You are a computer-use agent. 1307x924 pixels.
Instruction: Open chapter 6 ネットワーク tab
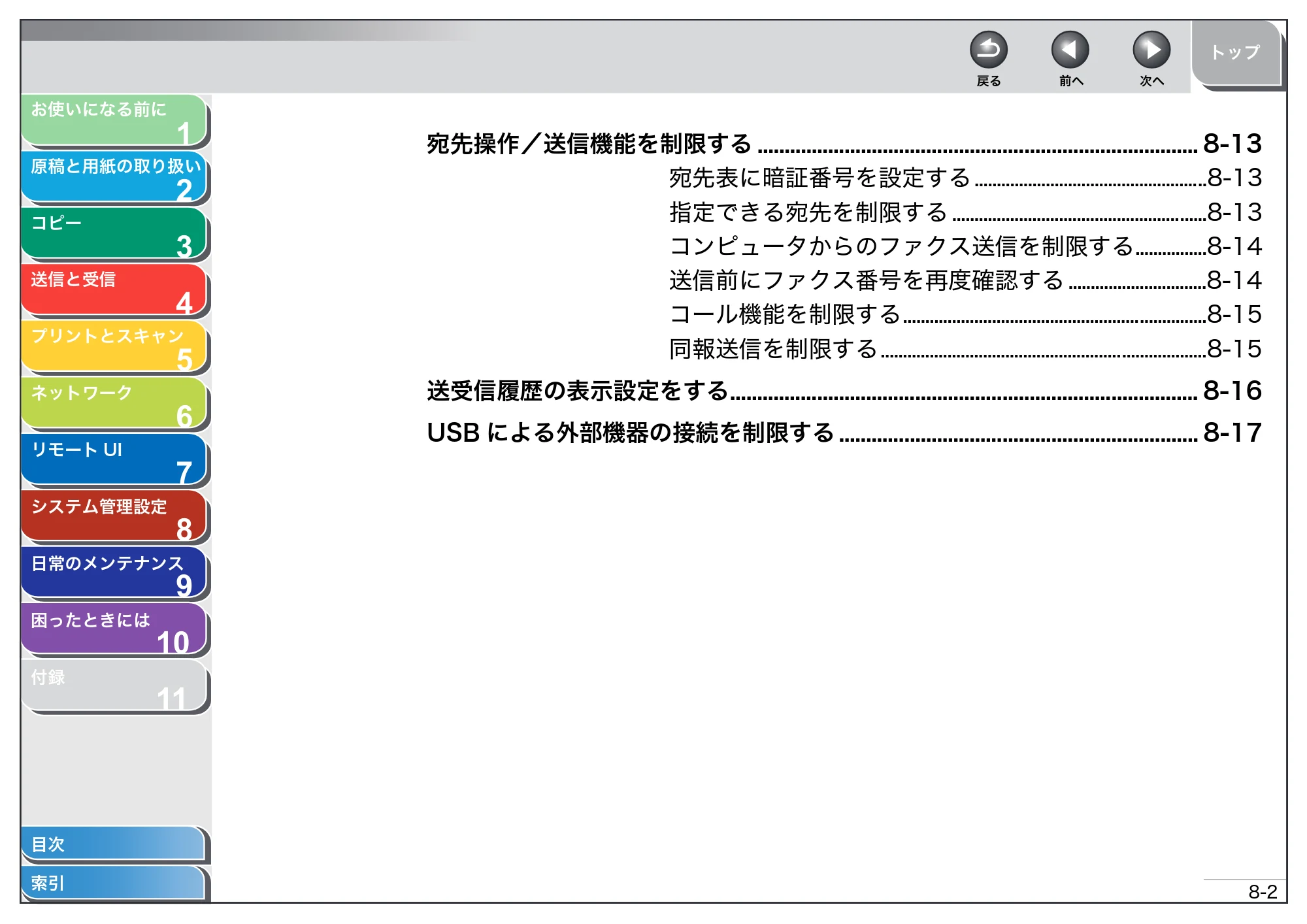pyautogui.click(x=114, y=404)
